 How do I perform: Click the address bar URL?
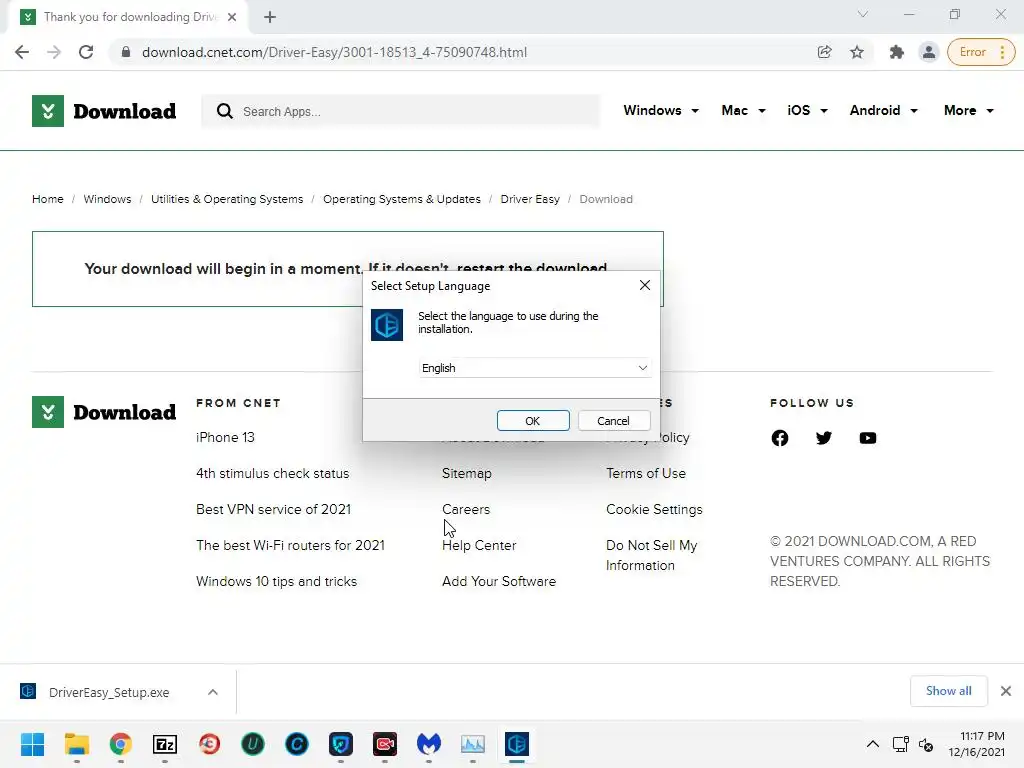pyautogui.click(x=334, y=52)
